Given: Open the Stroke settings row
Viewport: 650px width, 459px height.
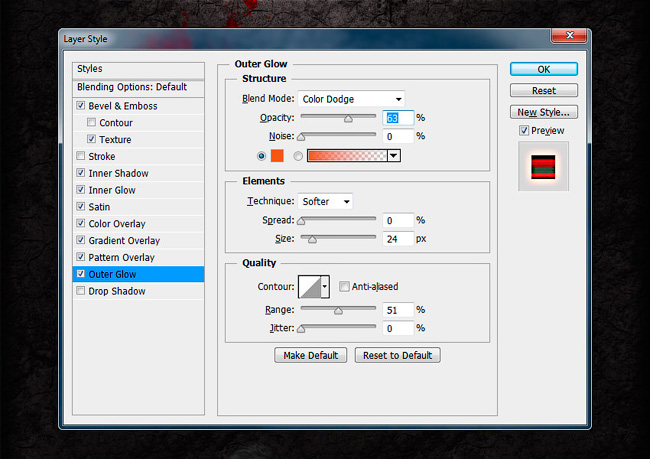Looking at the screenshot, I should (138, 156).
